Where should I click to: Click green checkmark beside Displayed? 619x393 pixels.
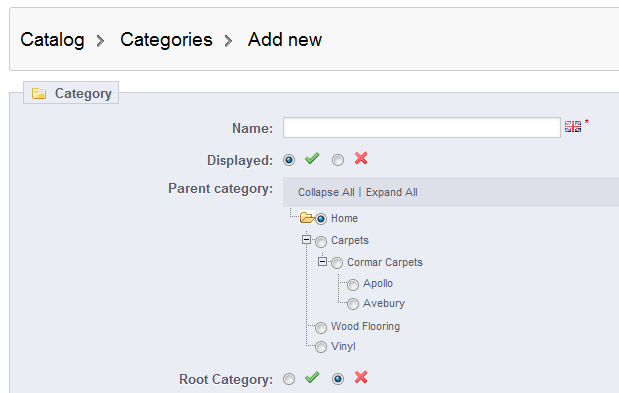coord(312,159)
